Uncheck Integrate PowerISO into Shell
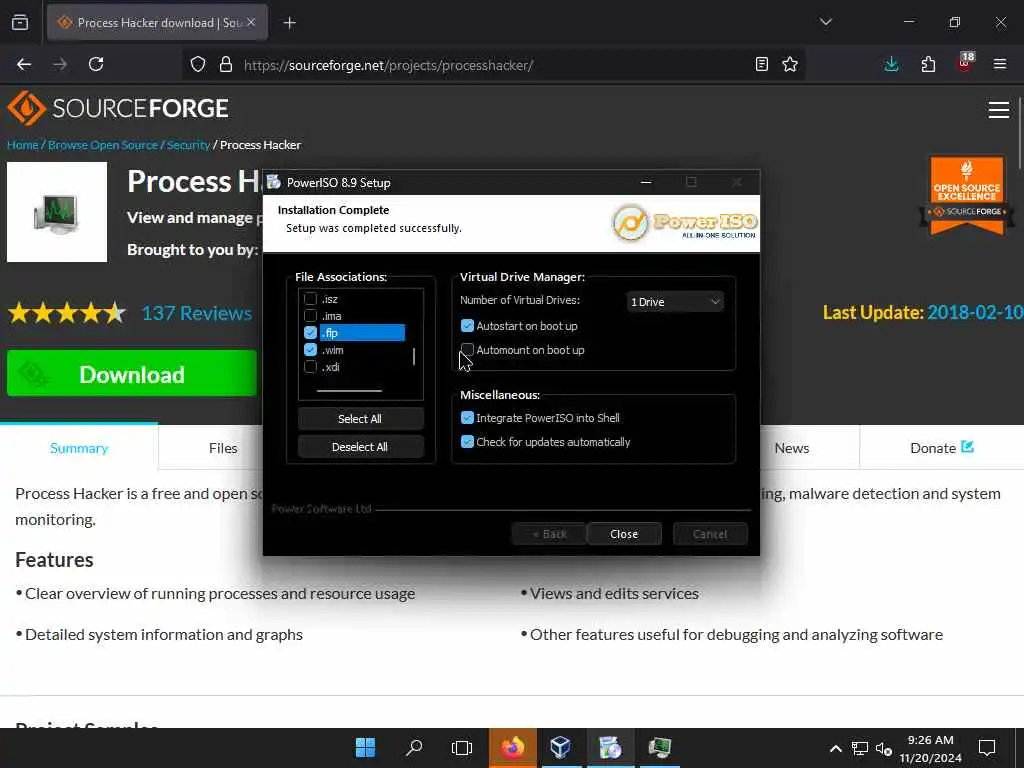The image size is (1024, 768). tap(468, 418)
